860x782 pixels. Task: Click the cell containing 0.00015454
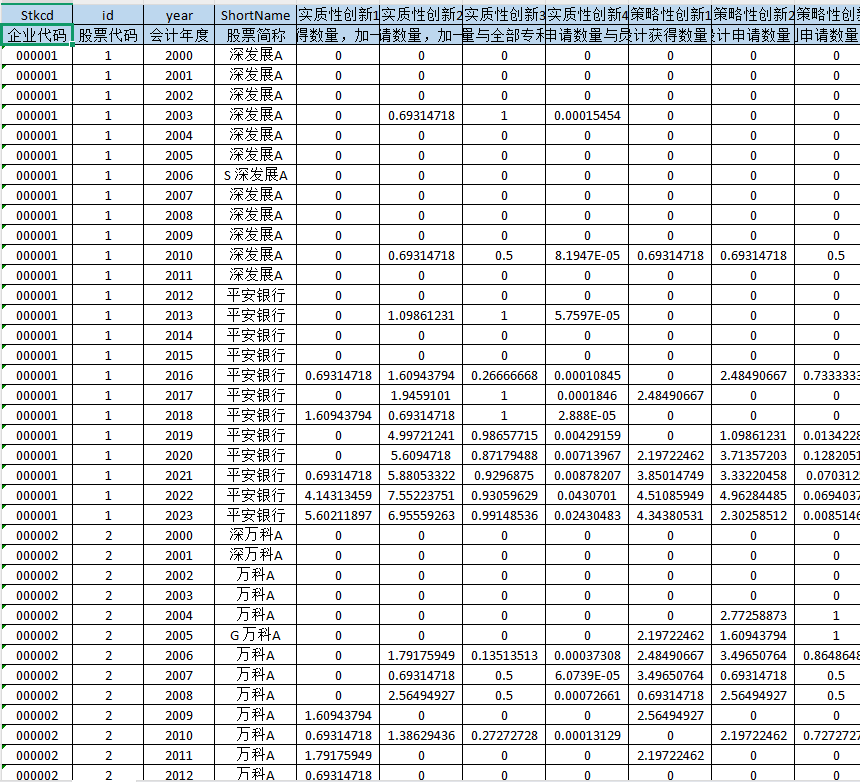click(x=587, y=115)
